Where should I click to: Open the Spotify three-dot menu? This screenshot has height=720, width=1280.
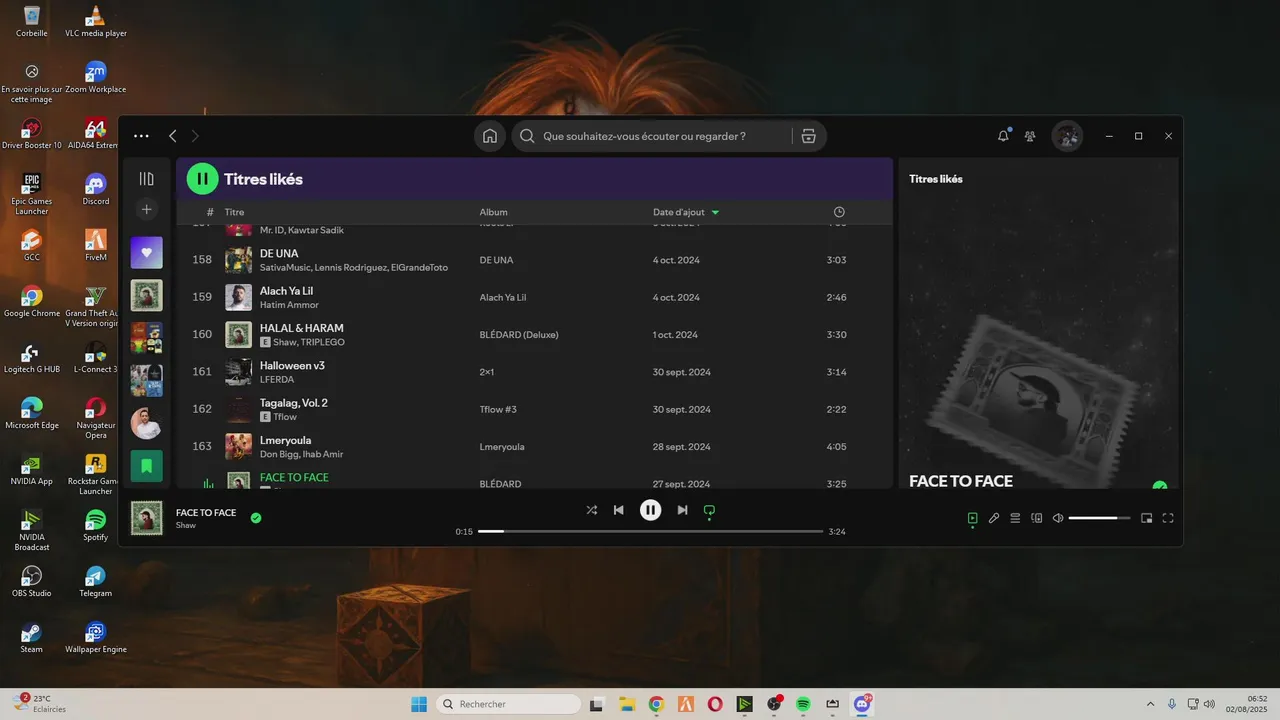point(141,136)
